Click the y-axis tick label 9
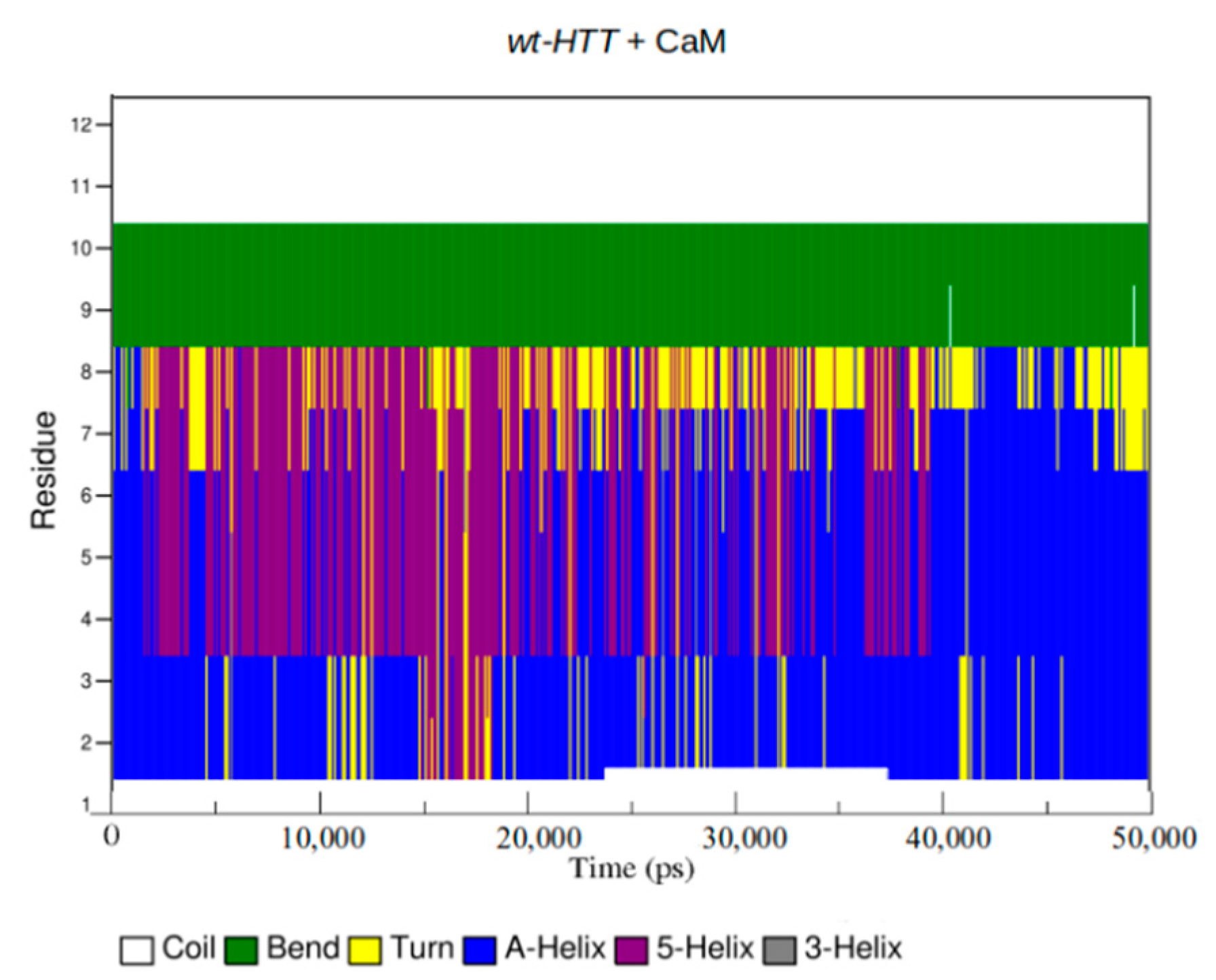The height and width of the screenshot is (980, 1216). click(86, 310)
